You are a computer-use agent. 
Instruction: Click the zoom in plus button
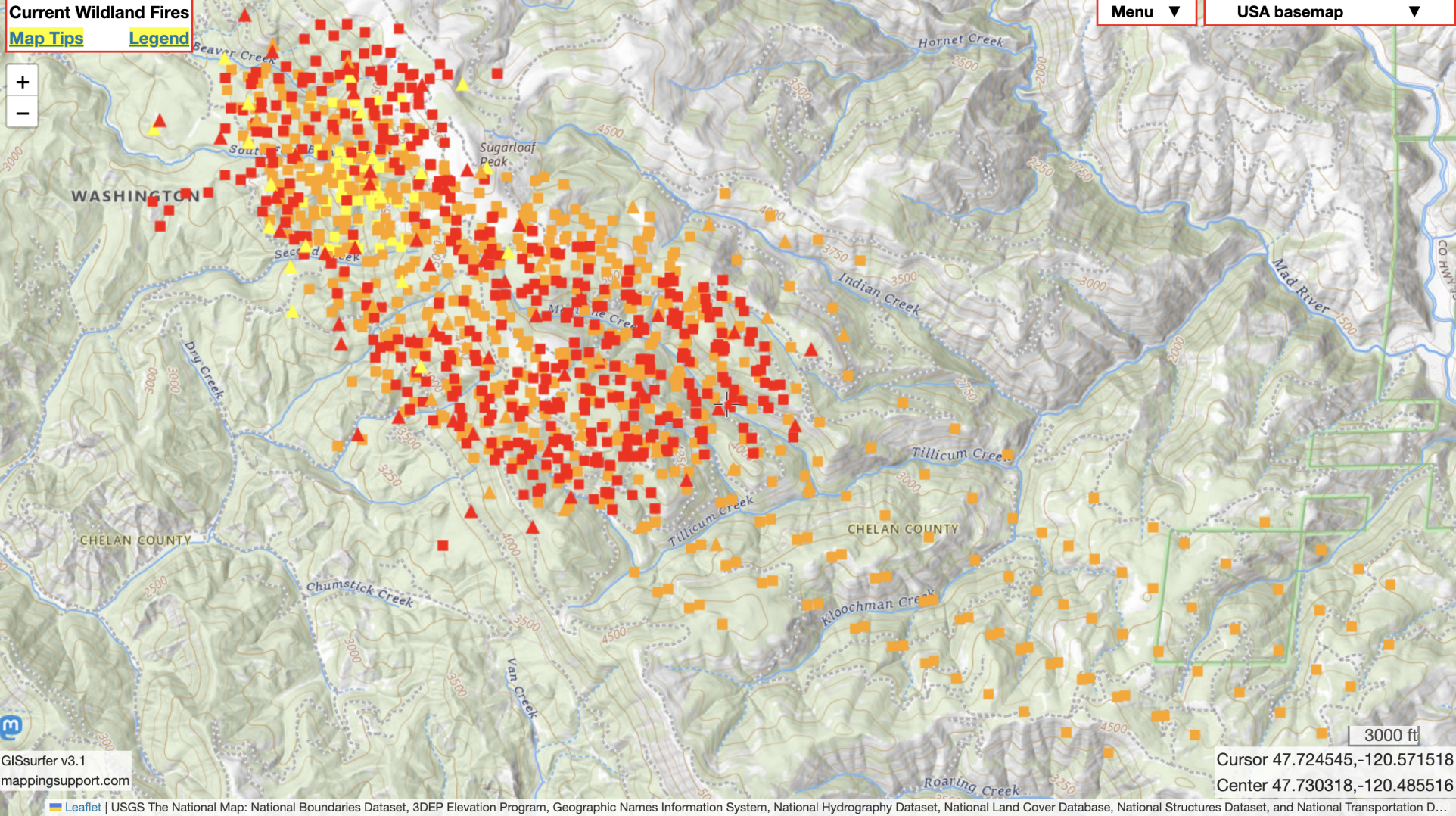coord(23,82)
